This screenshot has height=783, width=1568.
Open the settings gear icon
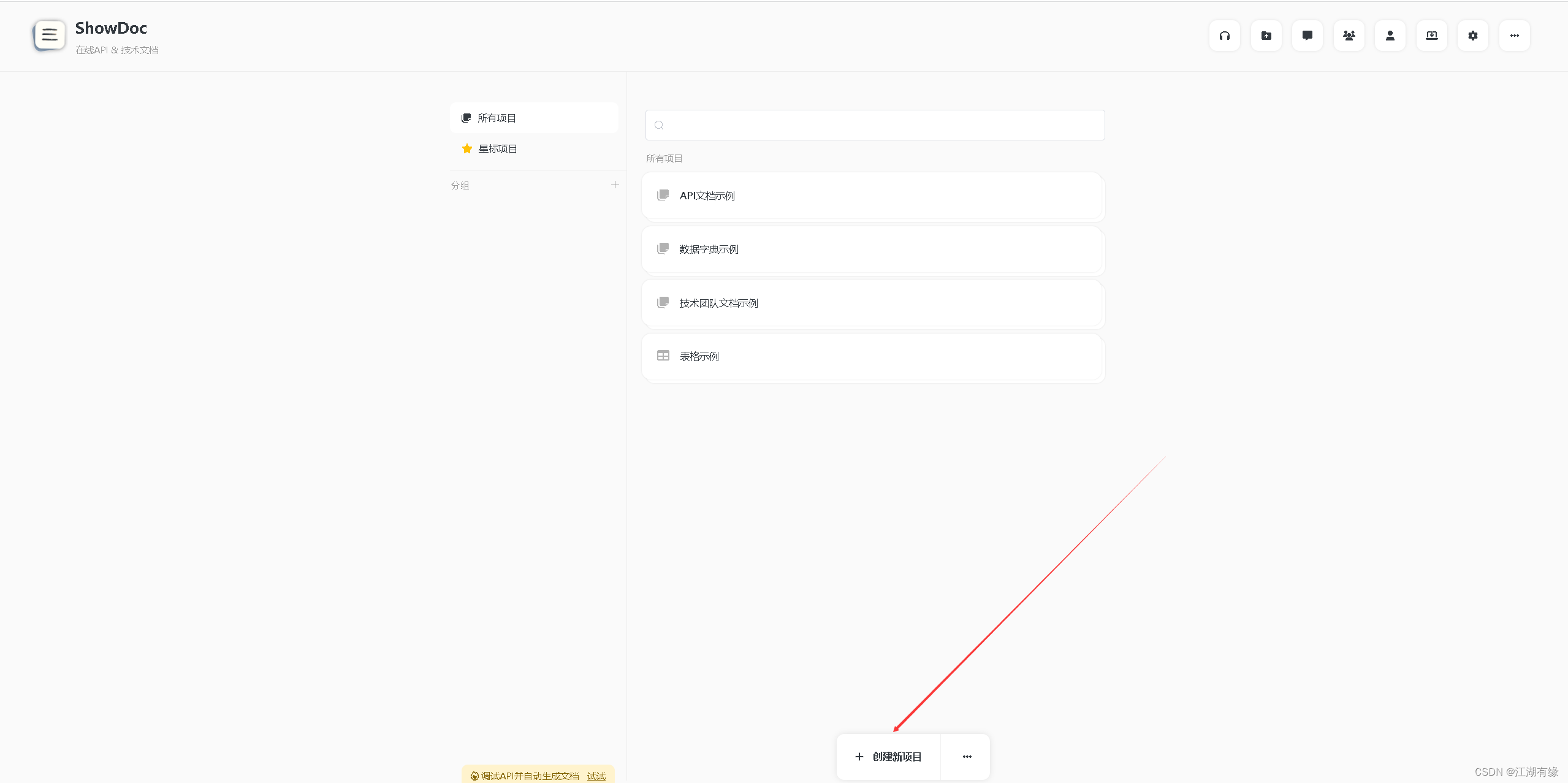pyautogui.click(x=1472, y=36)
